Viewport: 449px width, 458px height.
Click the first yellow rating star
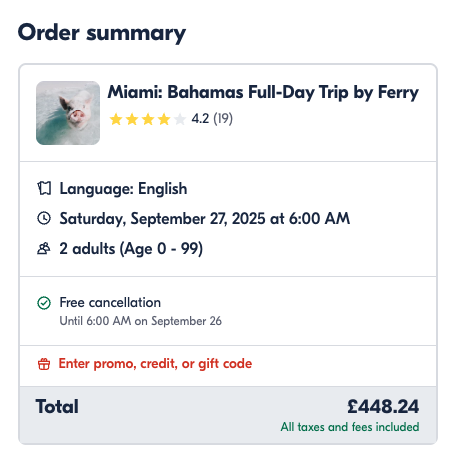(116, 119)
